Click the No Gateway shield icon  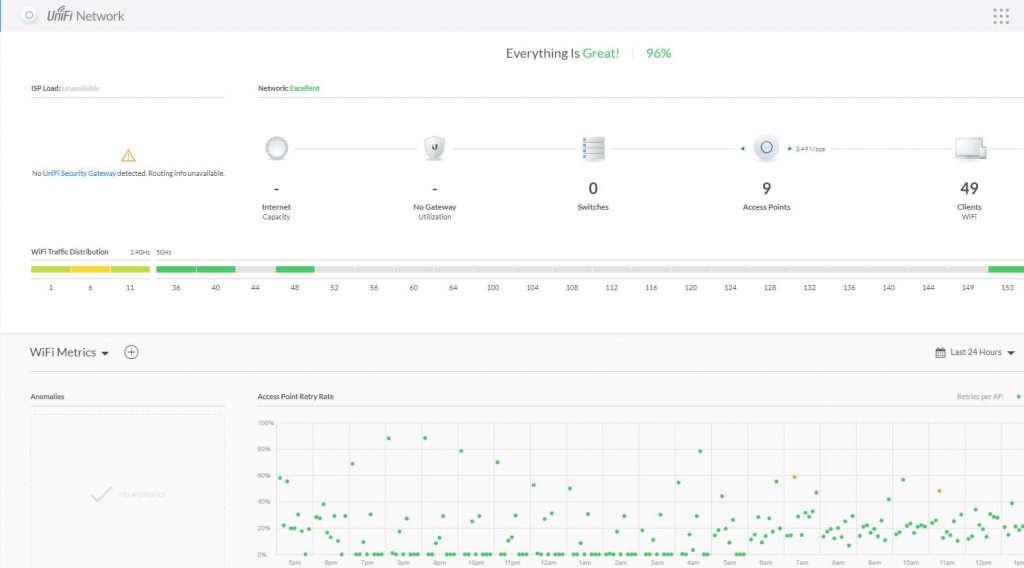(x=434, y=148)
